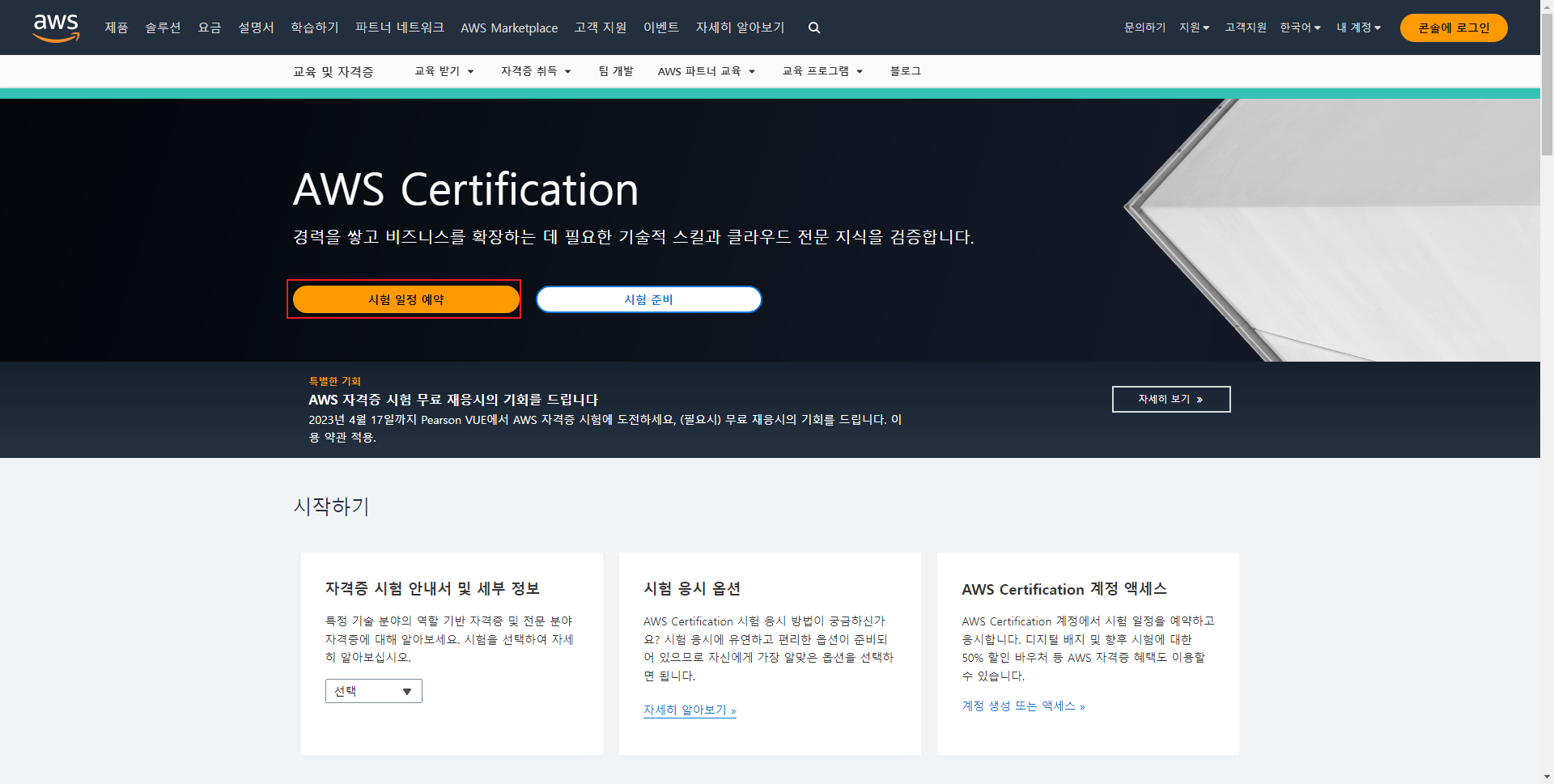
Task: Expand the 한국어 language dropdown
Action: [1301, 28]
